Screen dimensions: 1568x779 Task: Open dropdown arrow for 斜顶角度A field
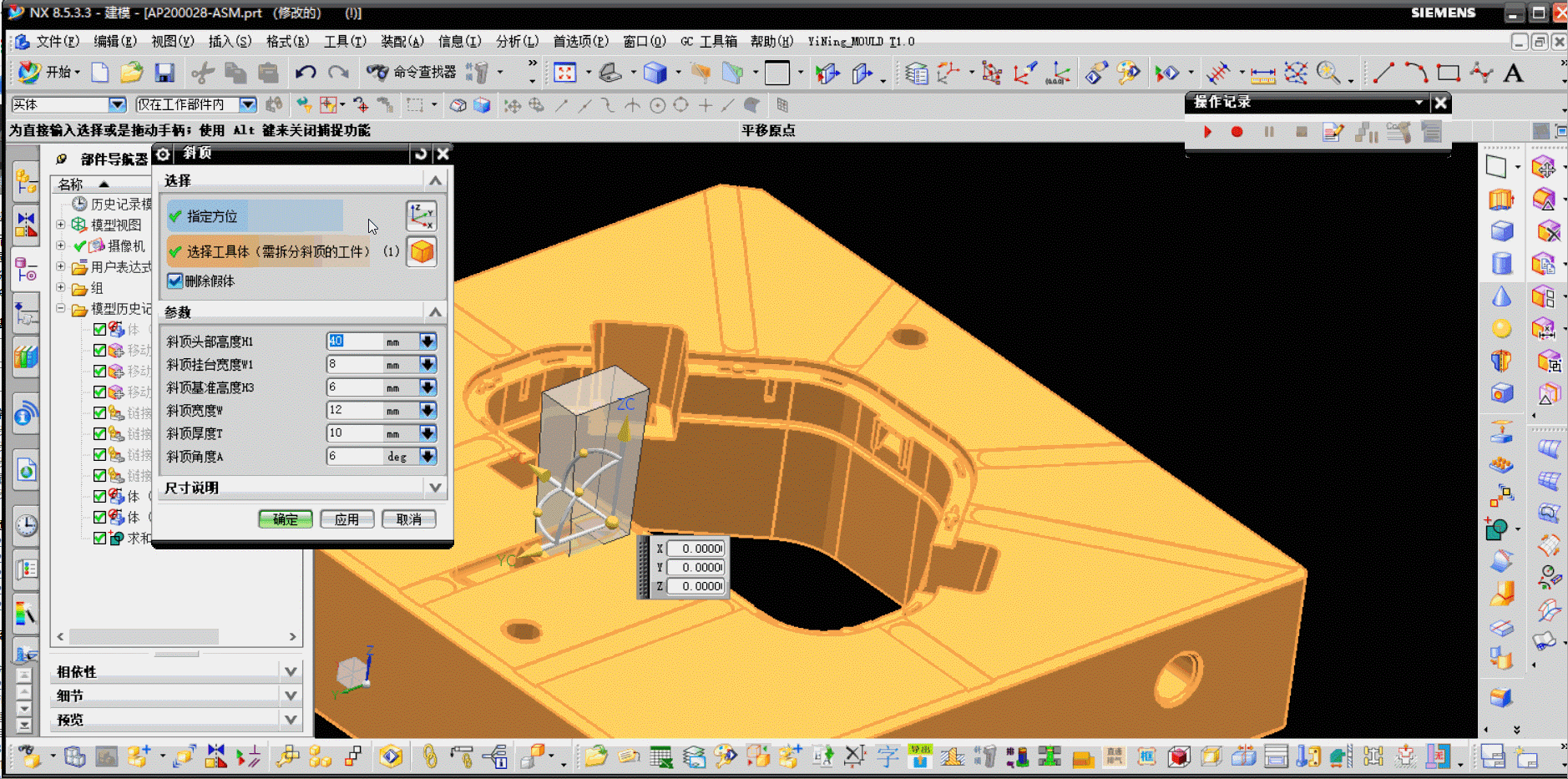pyautogui.click(x=427, y=457)
